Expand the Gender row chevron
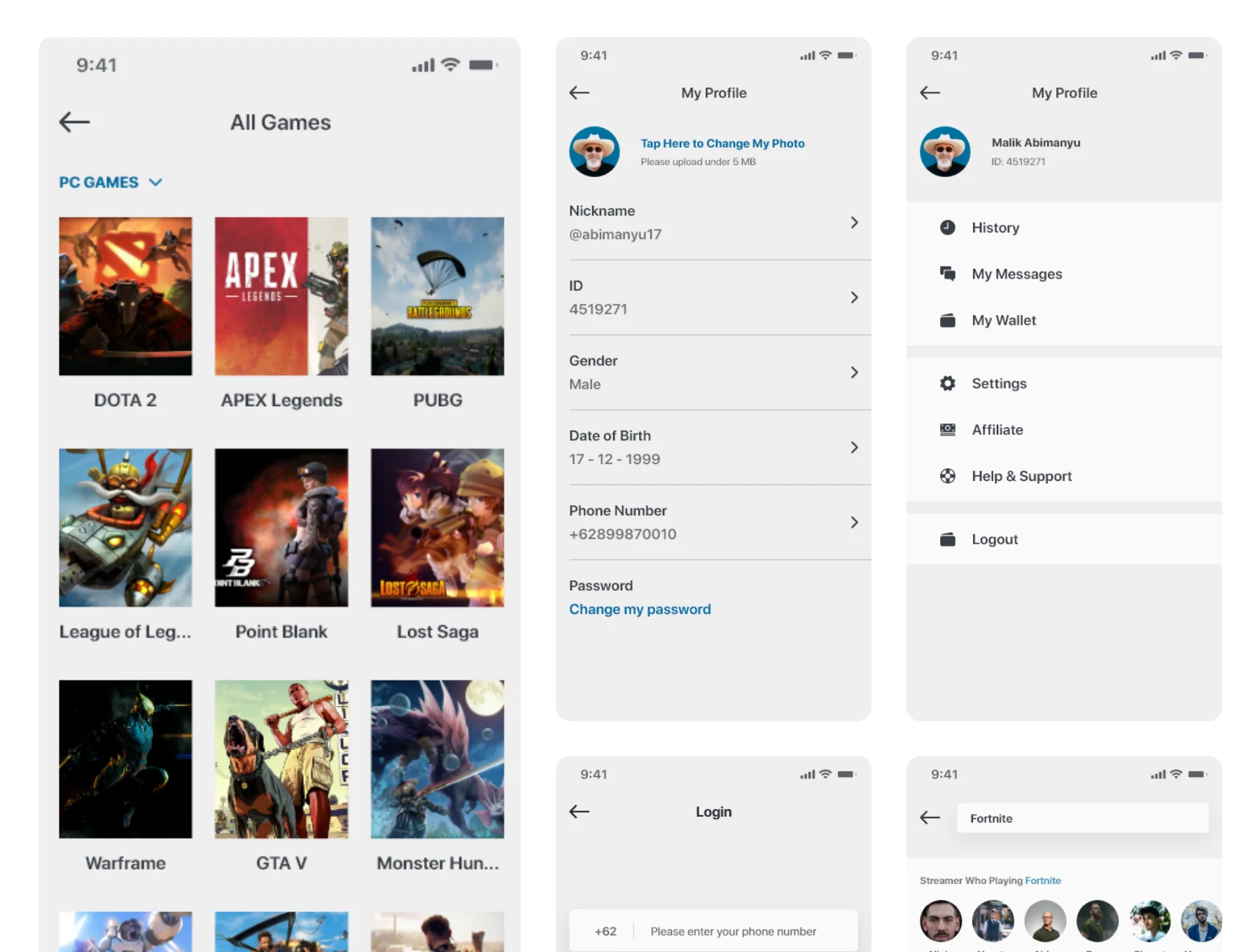Screen dimensions: 1260x952 854,372
